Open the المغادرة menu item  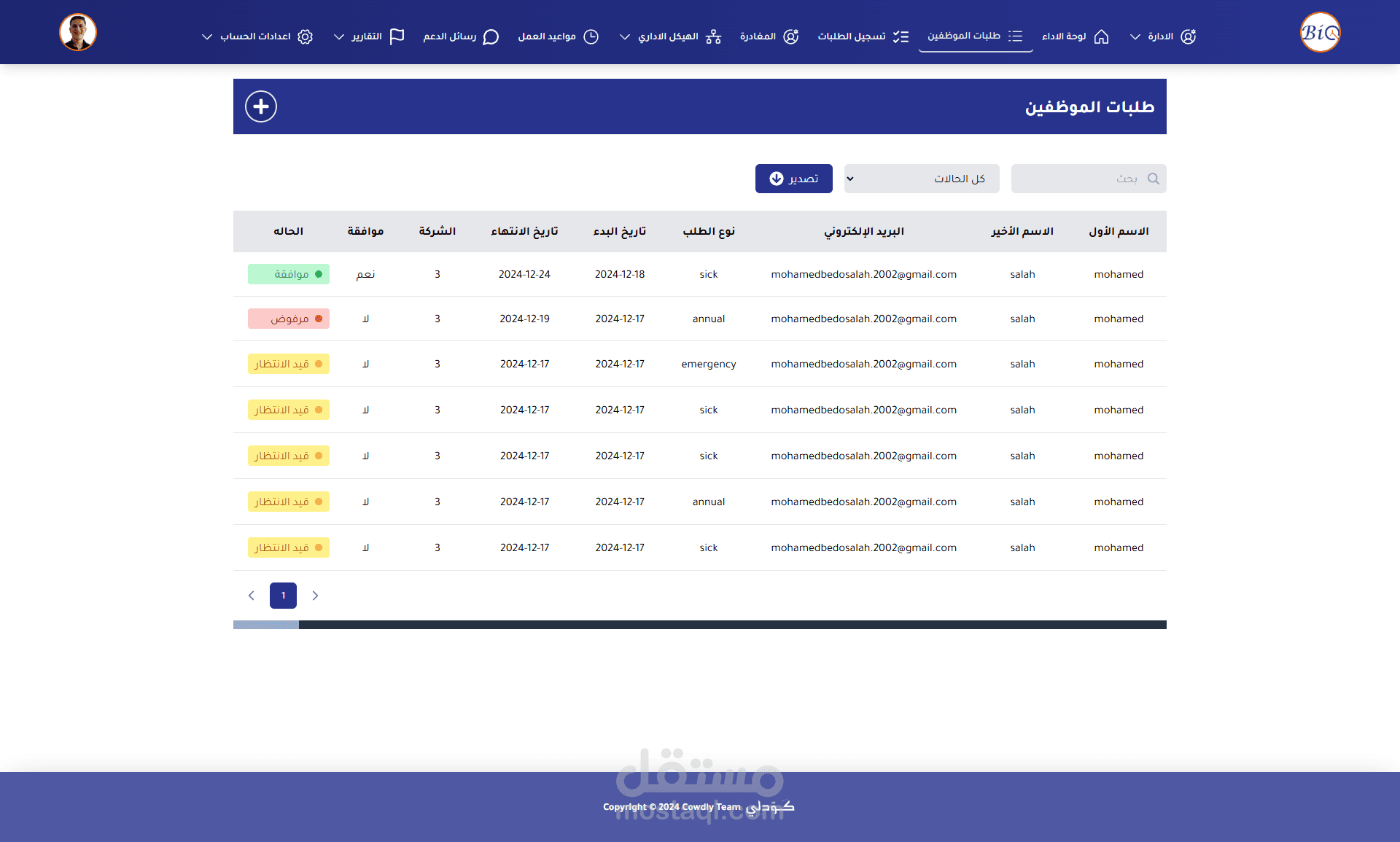pos(769,36)
